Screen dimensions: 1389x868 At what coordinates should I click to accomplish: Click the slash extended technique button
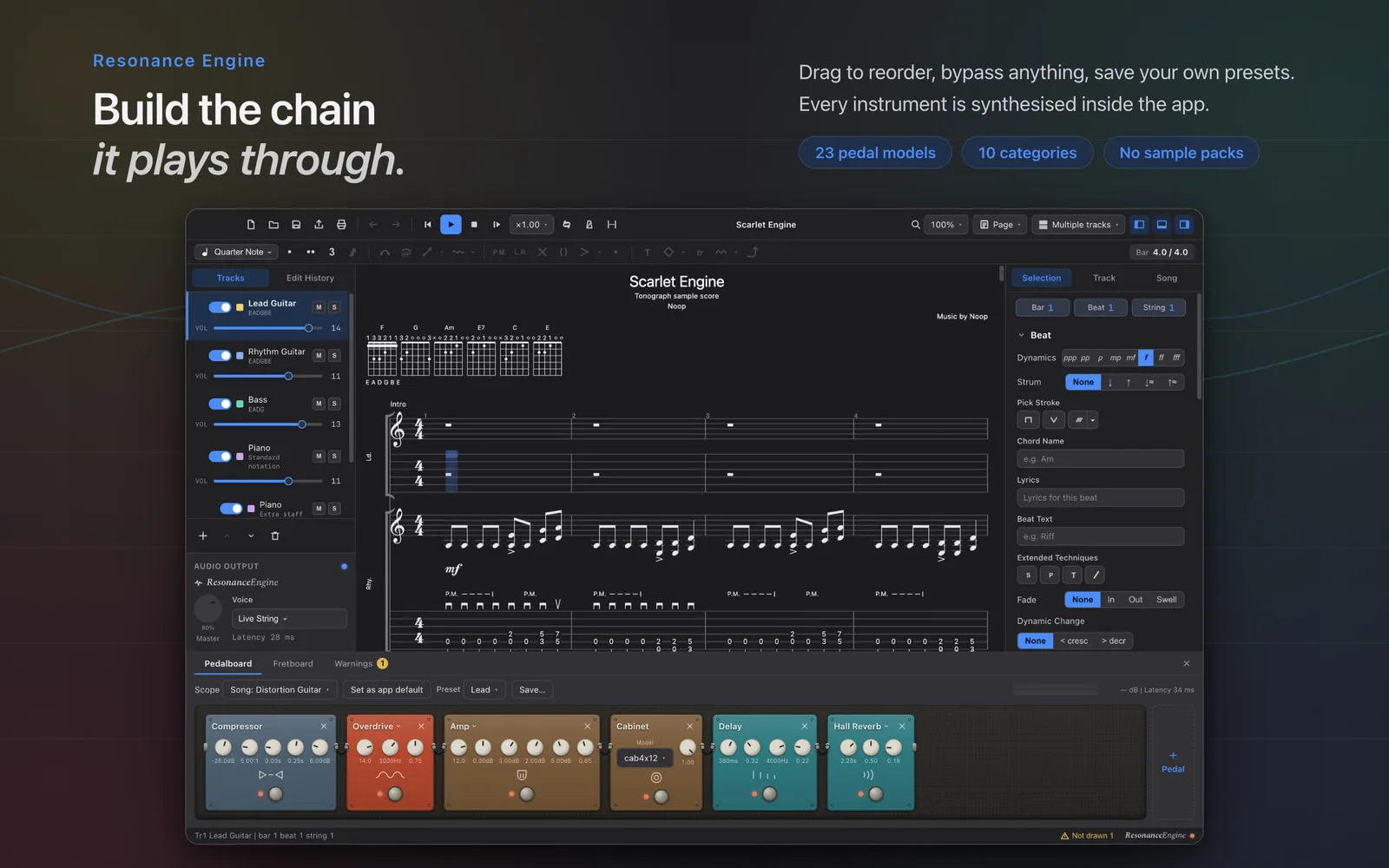1096,575
